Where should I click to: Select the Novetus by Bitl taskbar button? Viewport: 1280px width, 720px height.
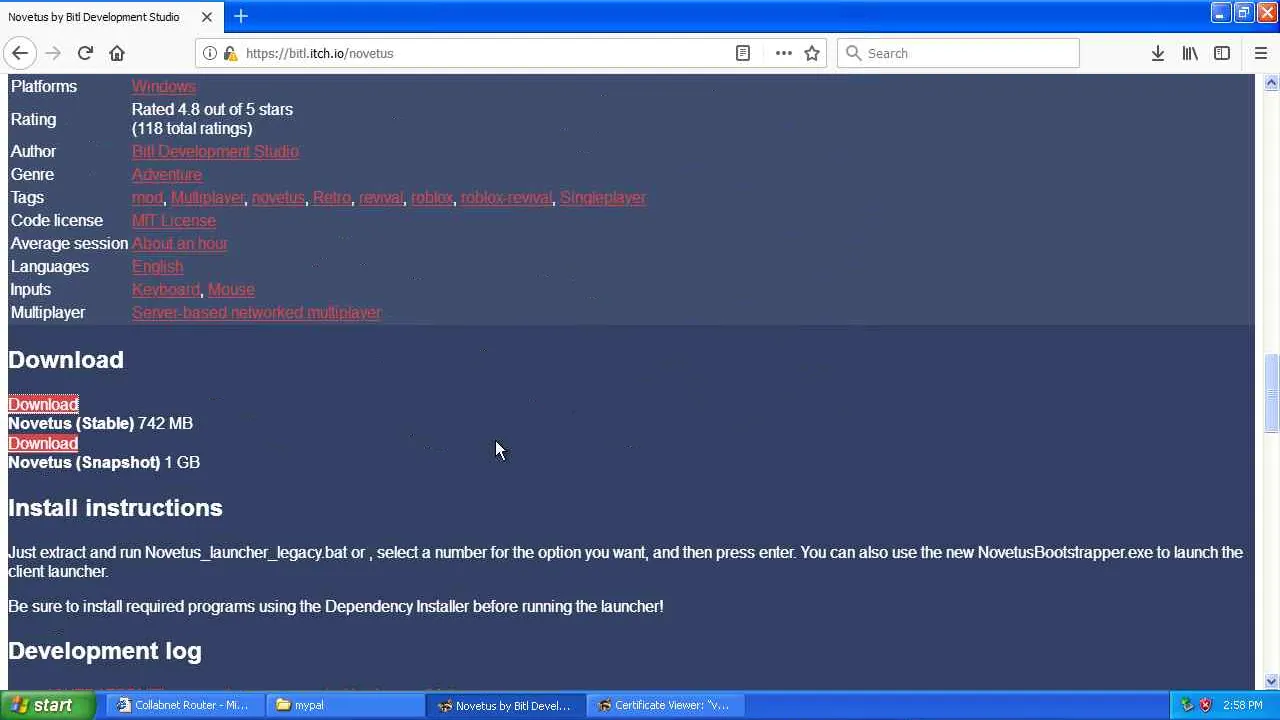[504, 705]
